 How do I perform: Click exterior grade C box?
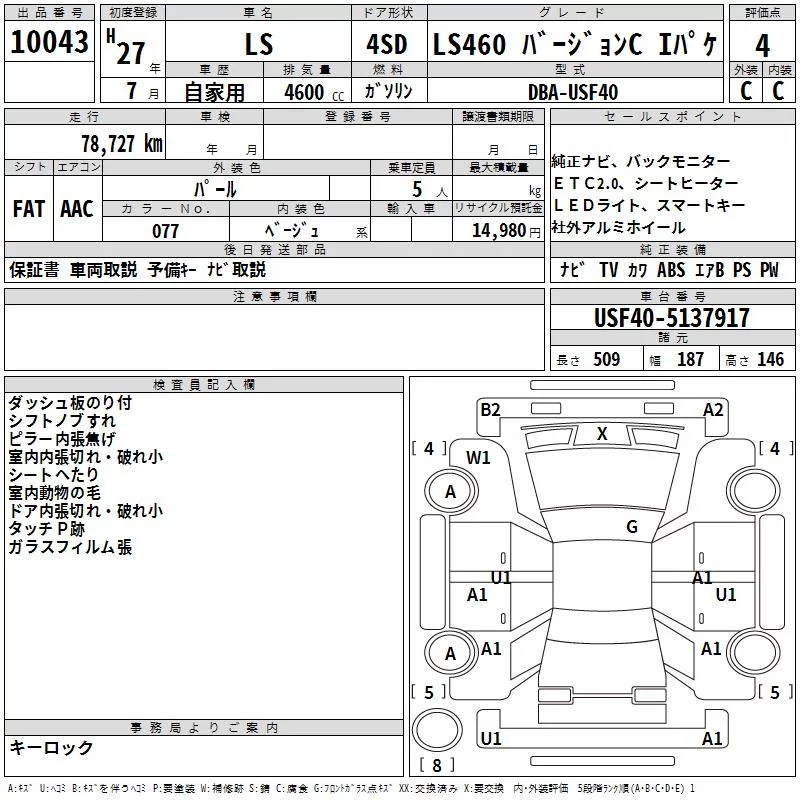pos(746,90)
